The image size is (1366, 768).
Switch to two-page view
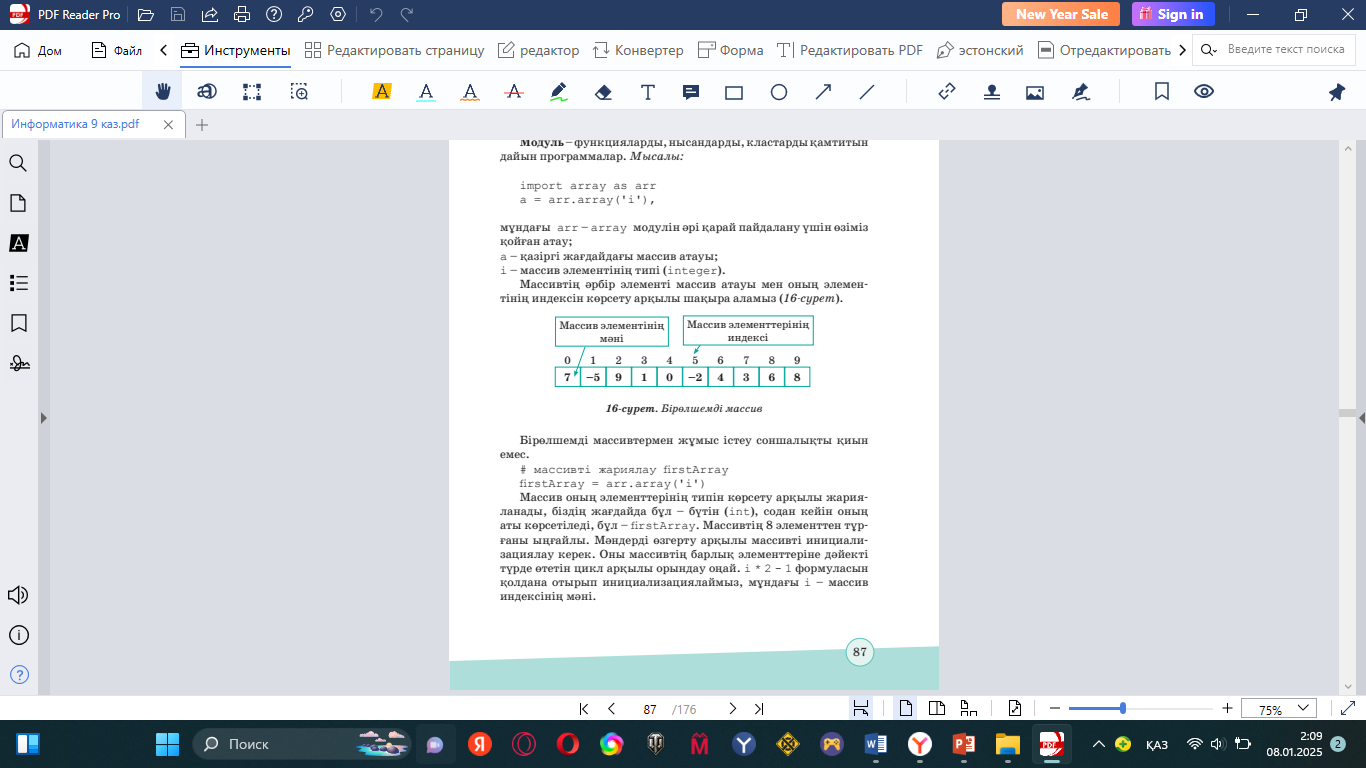[x=937, y=709]
